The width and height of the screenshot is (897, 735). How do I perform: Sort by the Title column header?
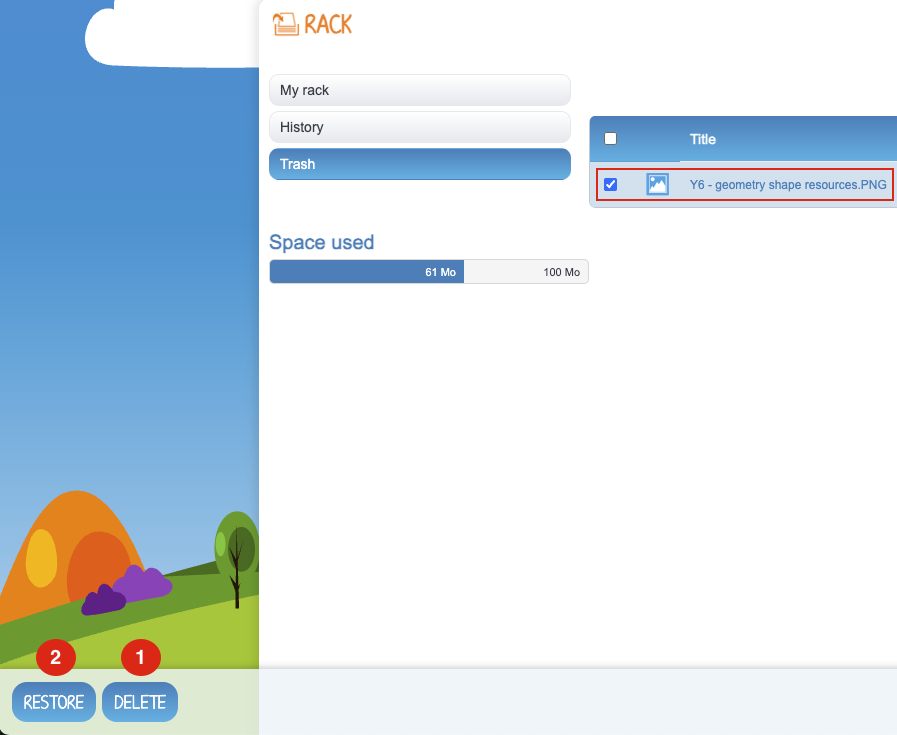(703, 139)
